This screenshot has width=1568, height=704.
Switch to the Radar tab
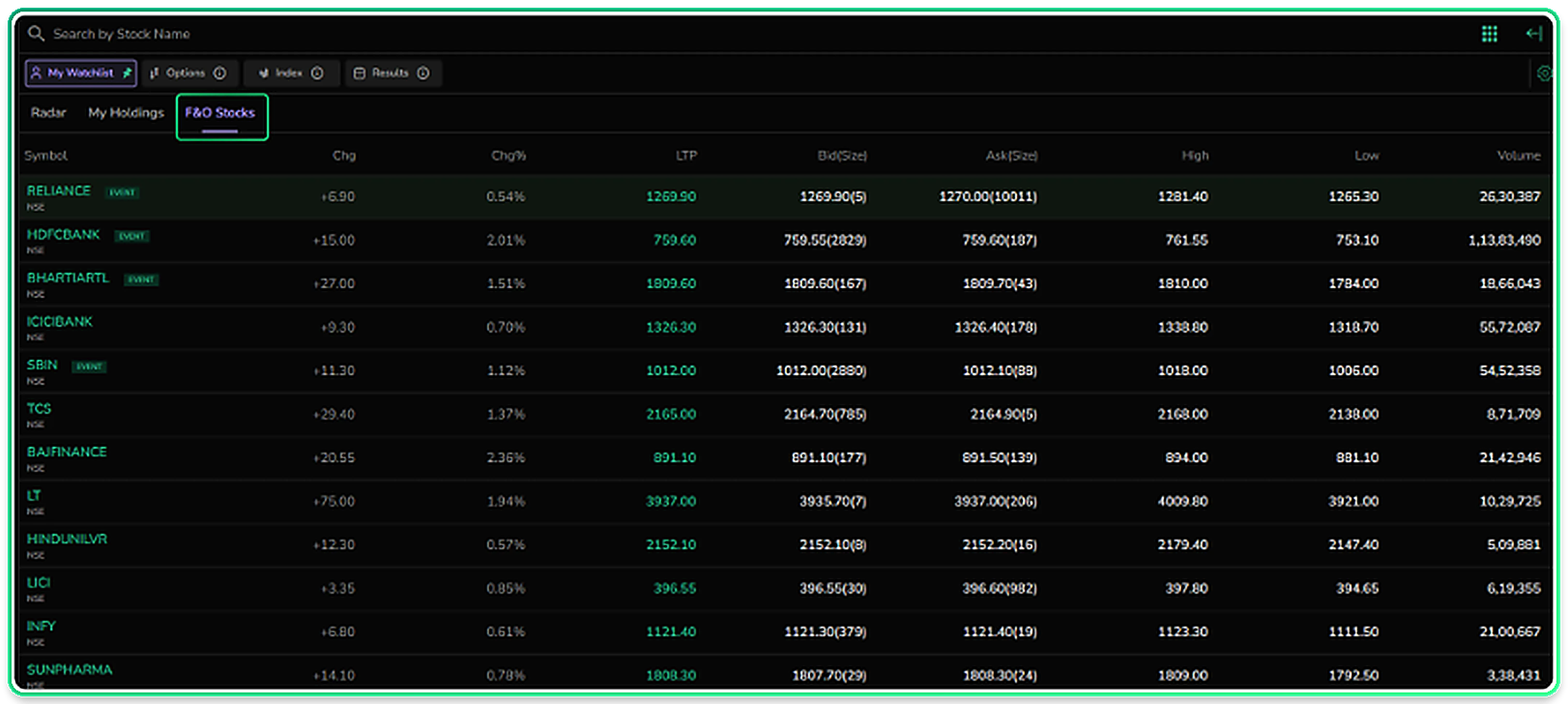[x=48, y=113]
